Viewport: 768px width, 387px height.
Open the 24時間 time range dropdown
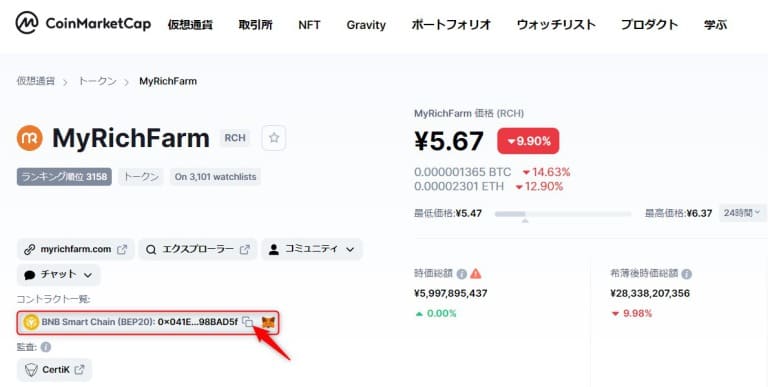coord(742,213)
